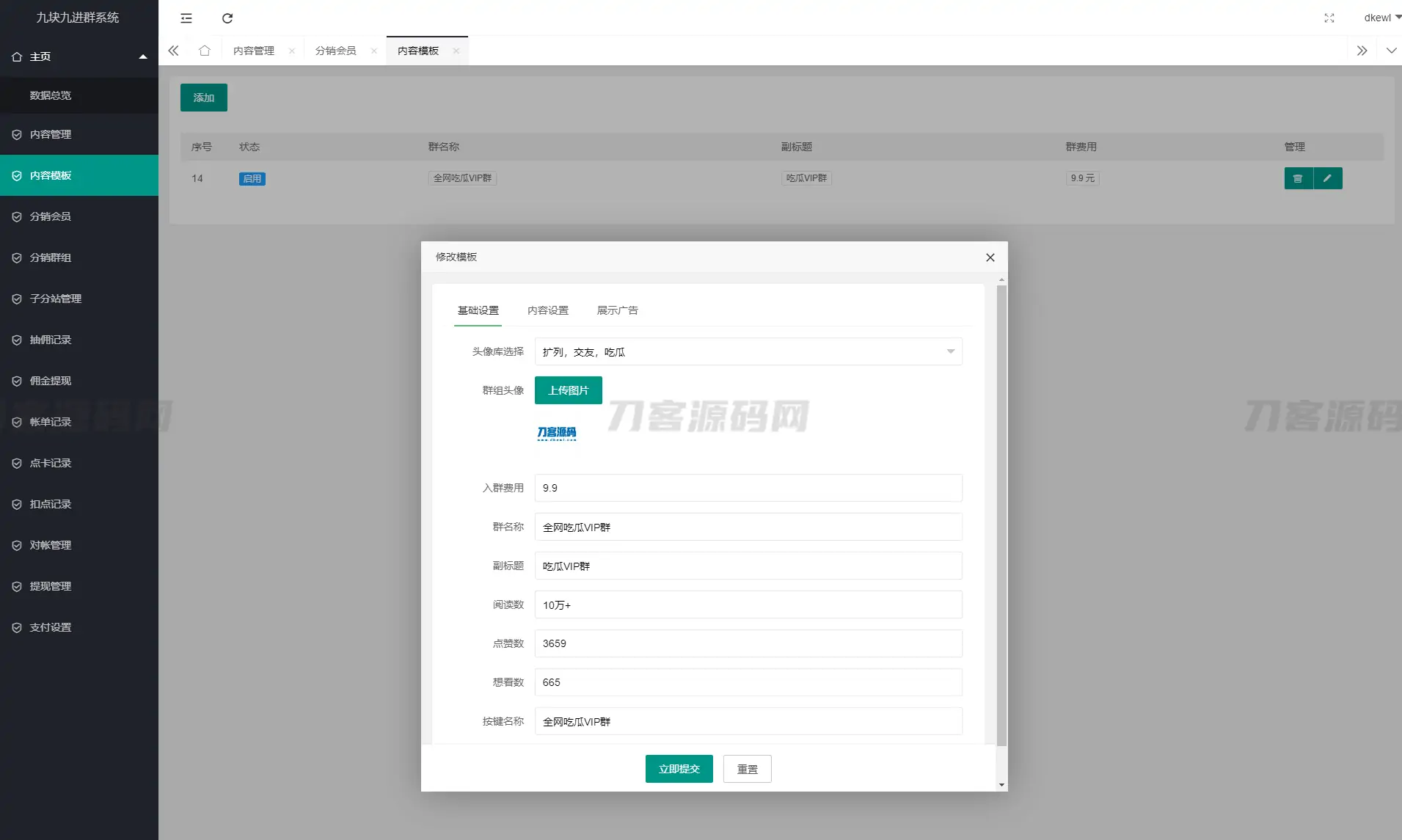This screenshot has height=840, width=1402.
Task: Click the 添加 button
Action: (203, 97)
